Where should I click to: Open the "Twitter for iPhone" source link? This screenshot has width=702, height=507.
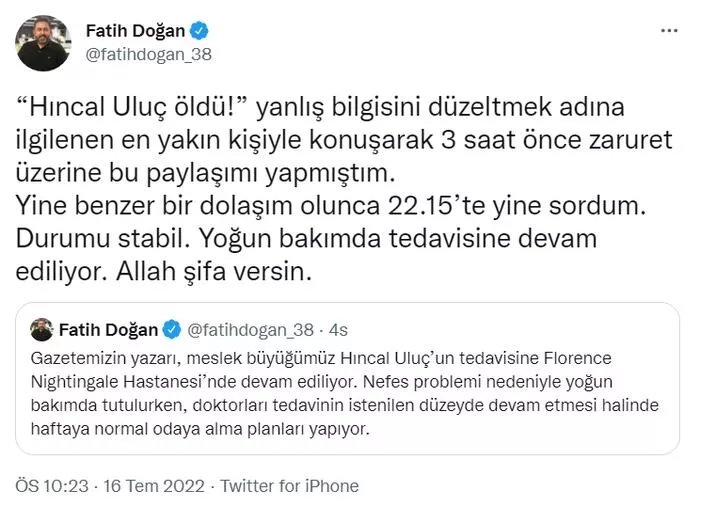pyautogui.click(x=289, y=485)
